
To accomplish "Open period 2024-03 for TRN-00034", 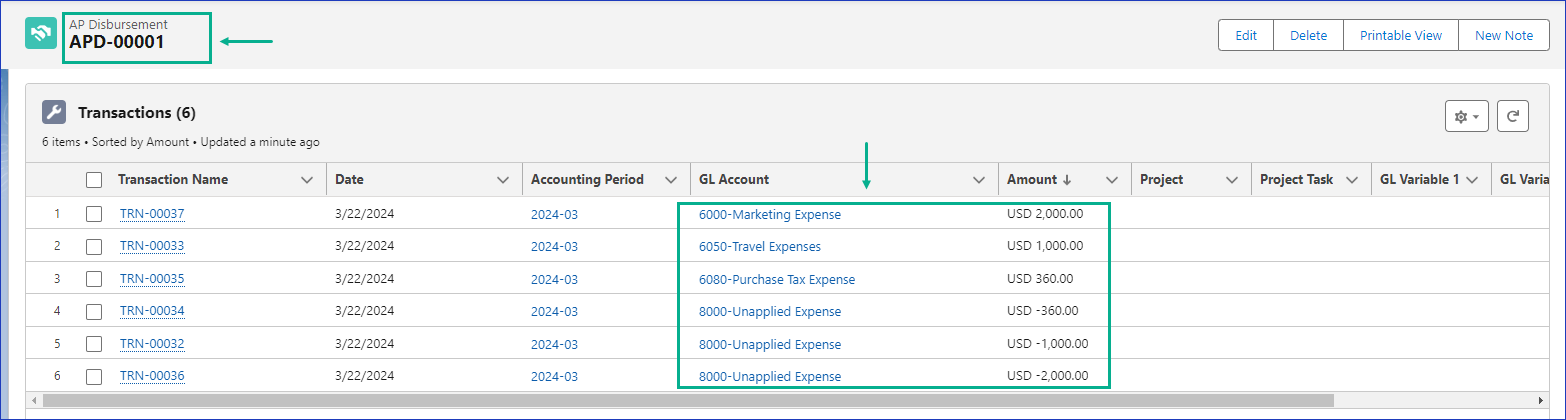I will 554,311.
